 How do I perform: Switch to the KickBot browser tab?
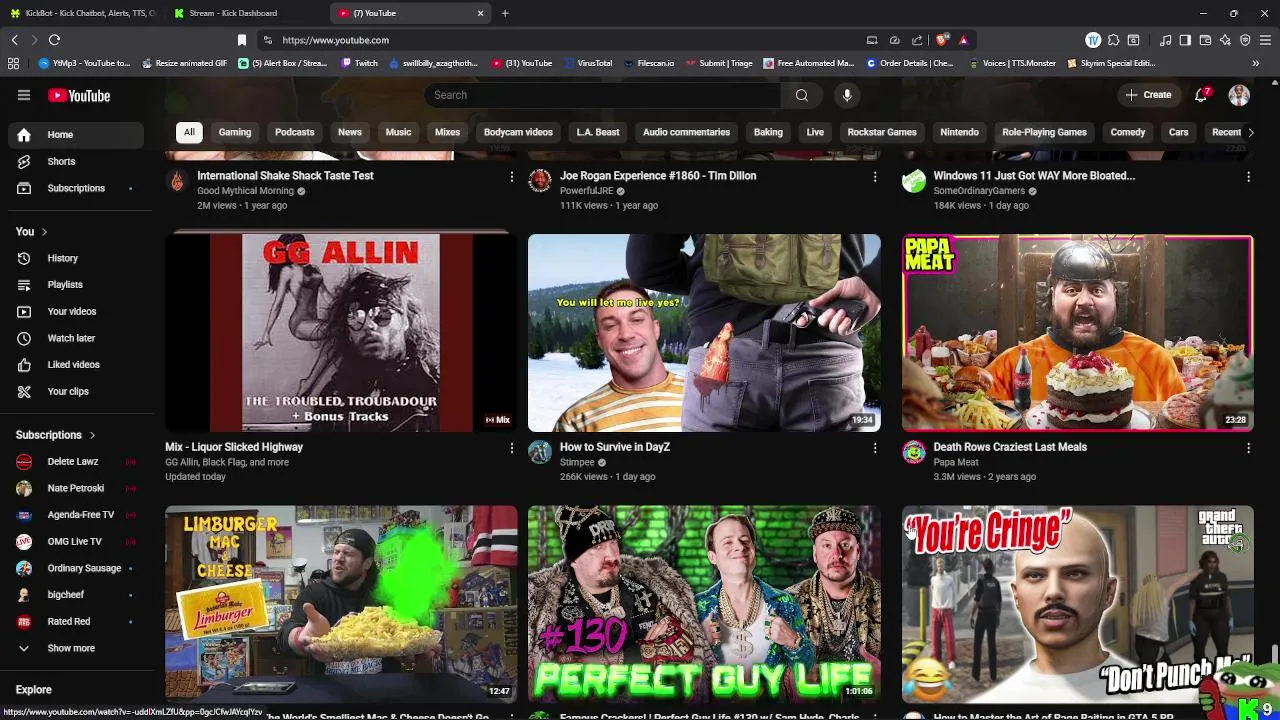click(x=83, y=13)
